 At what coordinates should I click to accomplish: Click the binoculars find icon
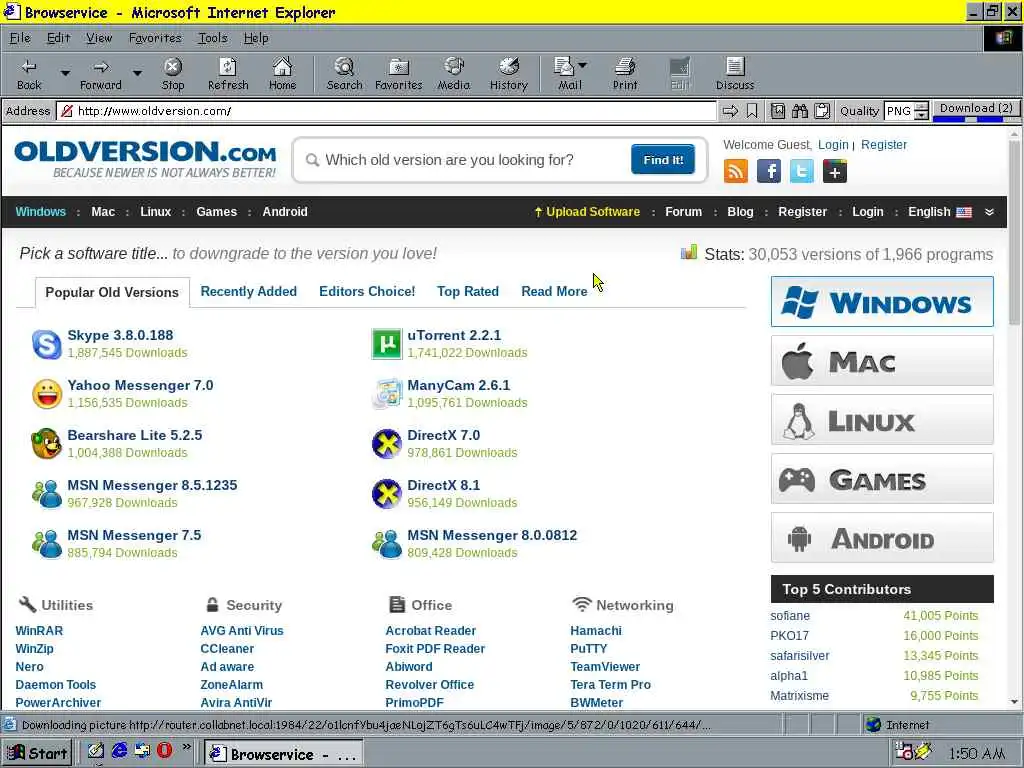click(800, 111)
